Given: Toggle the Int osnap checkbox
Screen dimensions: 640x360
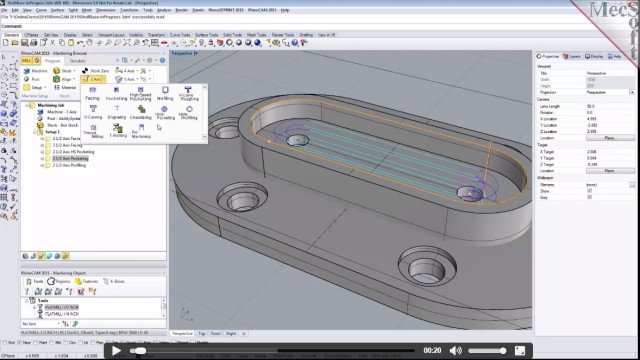Looking at the screenshot, I should [x=80, y=342].
